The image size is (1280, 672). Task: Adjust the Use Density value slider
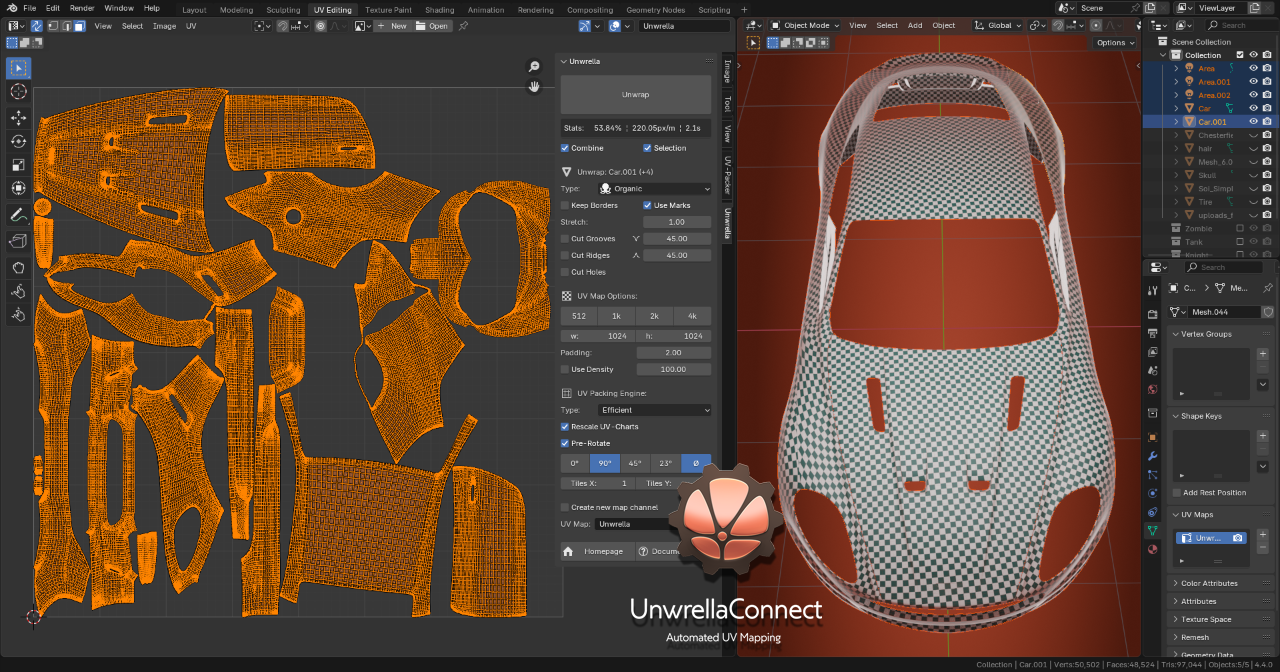coord(674,370)
